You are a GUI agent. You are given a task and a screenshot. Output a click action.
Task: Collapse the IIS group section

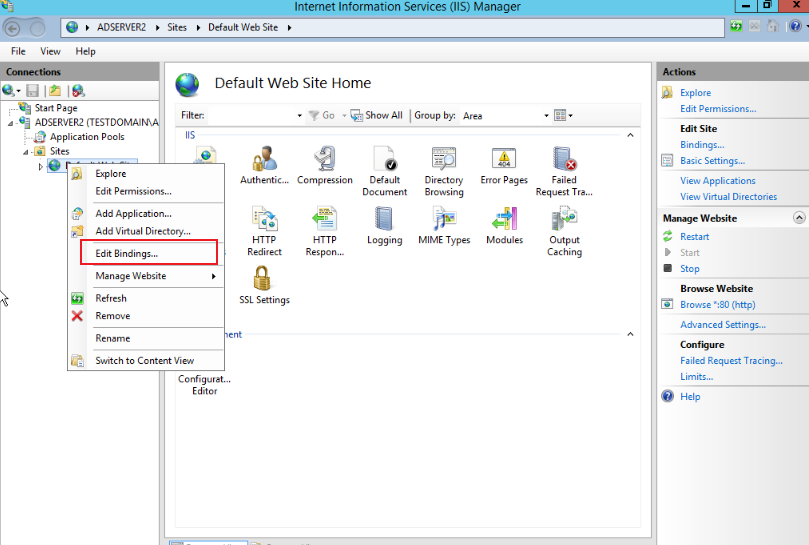click(x=630, y=135)
